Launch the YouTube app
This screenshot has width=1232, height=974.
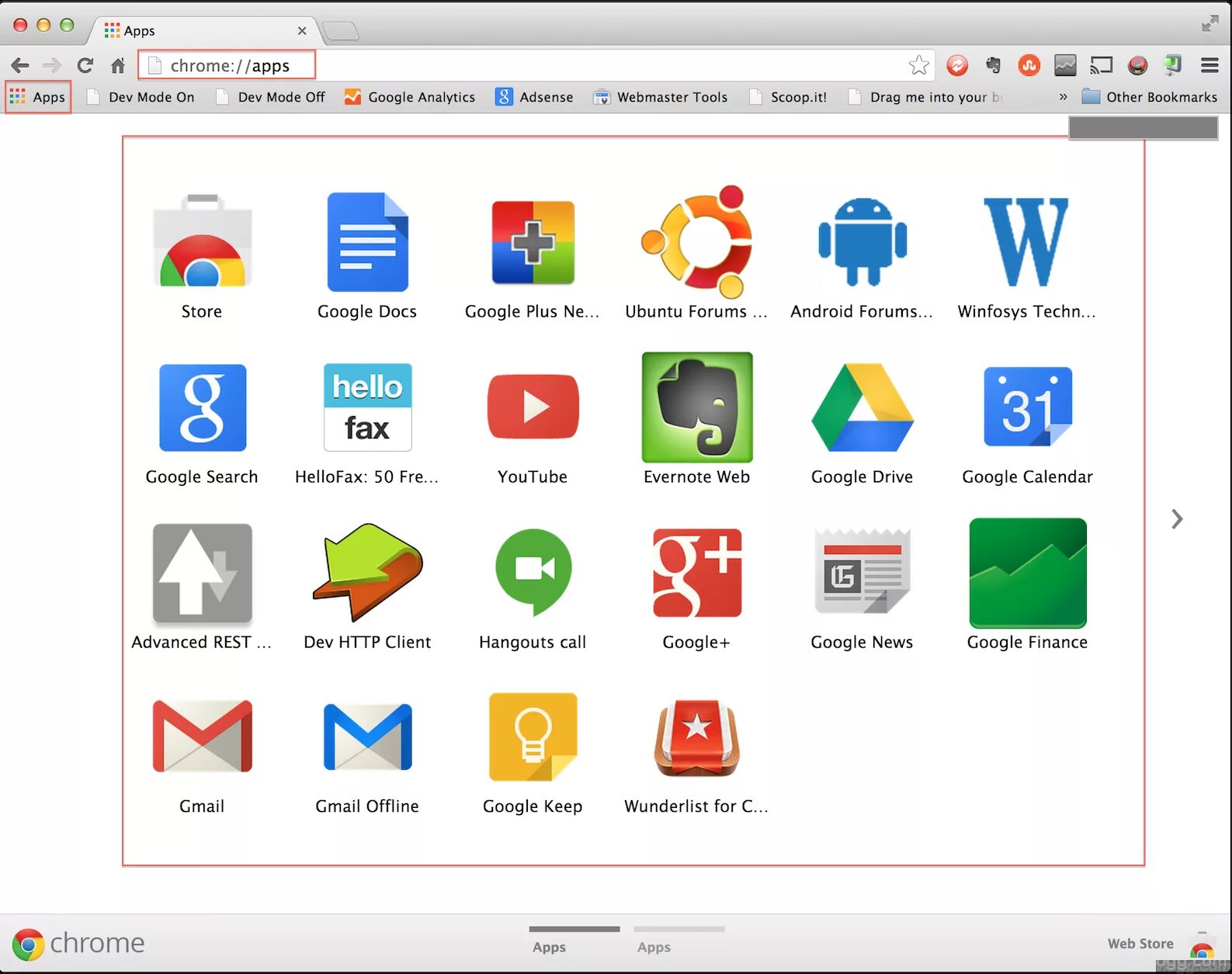pos(533,407)
